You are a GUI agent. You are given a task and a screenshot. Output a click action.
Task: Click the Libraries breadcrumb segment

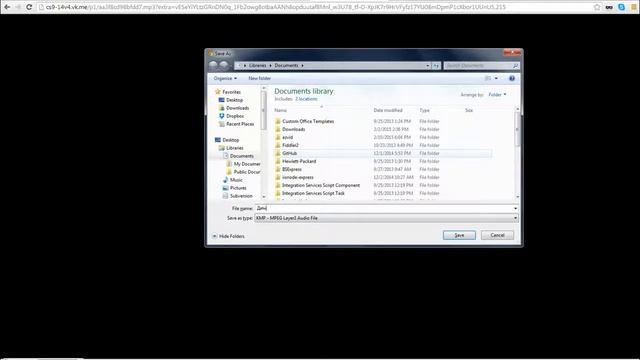[x=257, y=65]
